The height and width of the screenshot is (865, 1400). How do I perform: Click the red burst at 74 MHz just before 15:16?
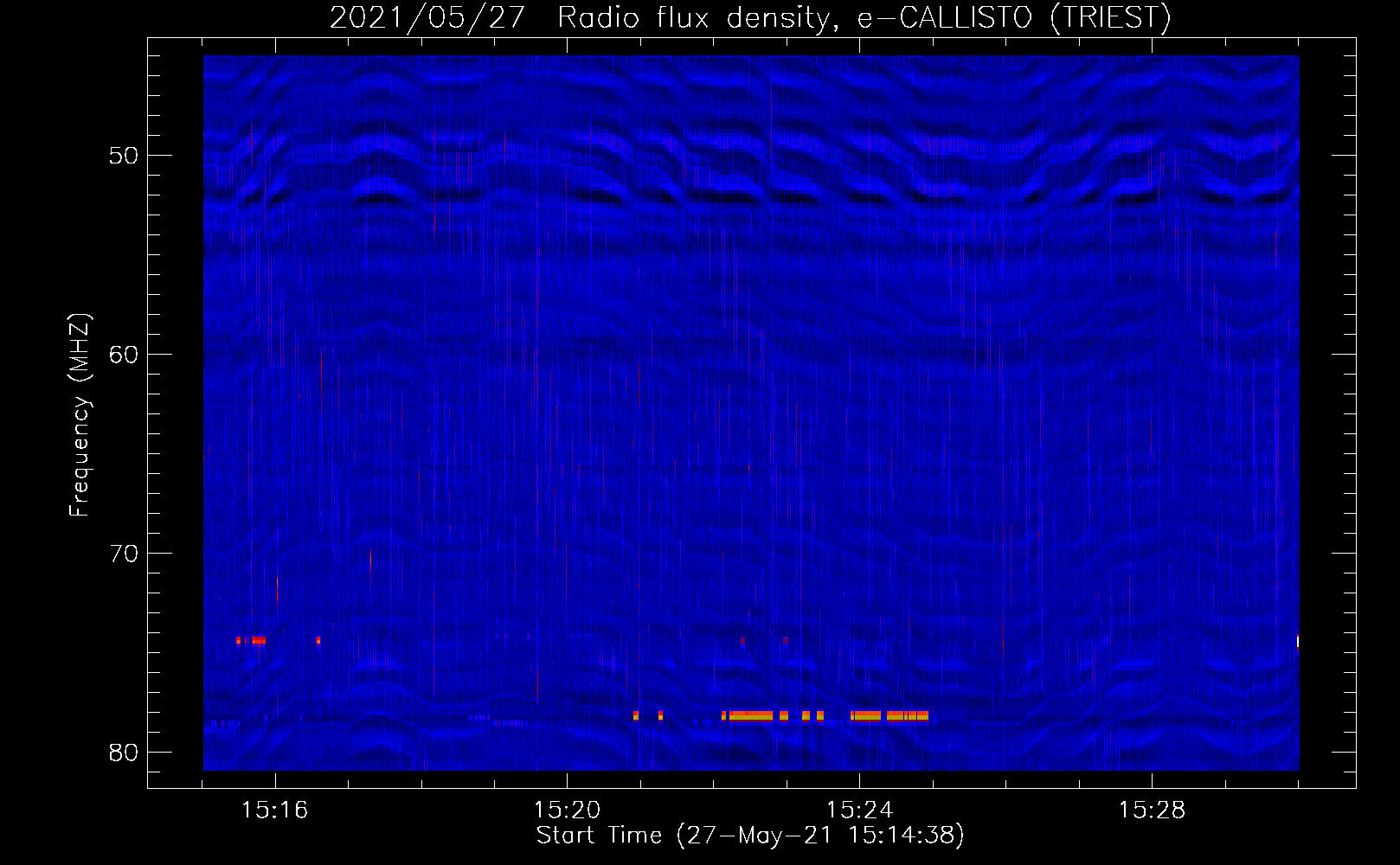(x=259, y=640)
